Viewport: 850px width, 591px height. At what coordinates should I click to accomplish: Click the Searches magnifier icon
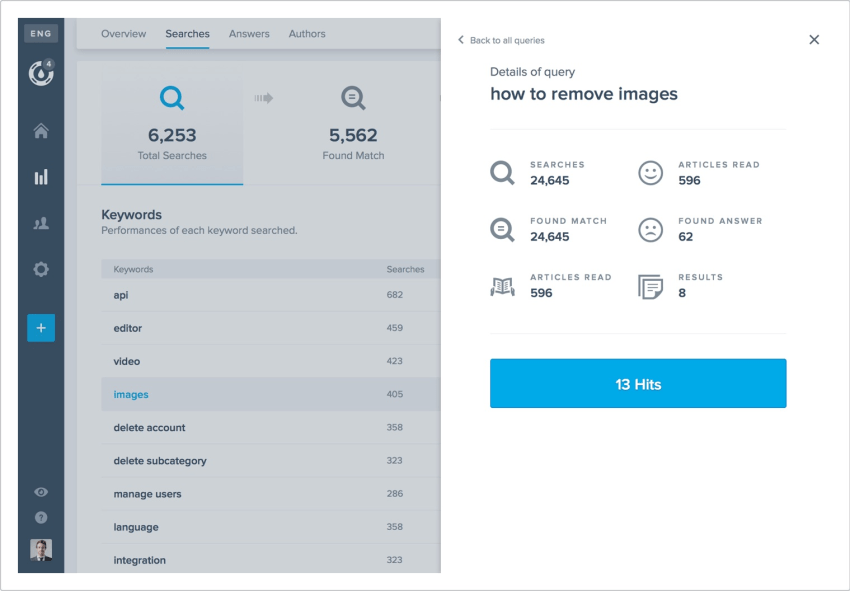pos(502,173)
